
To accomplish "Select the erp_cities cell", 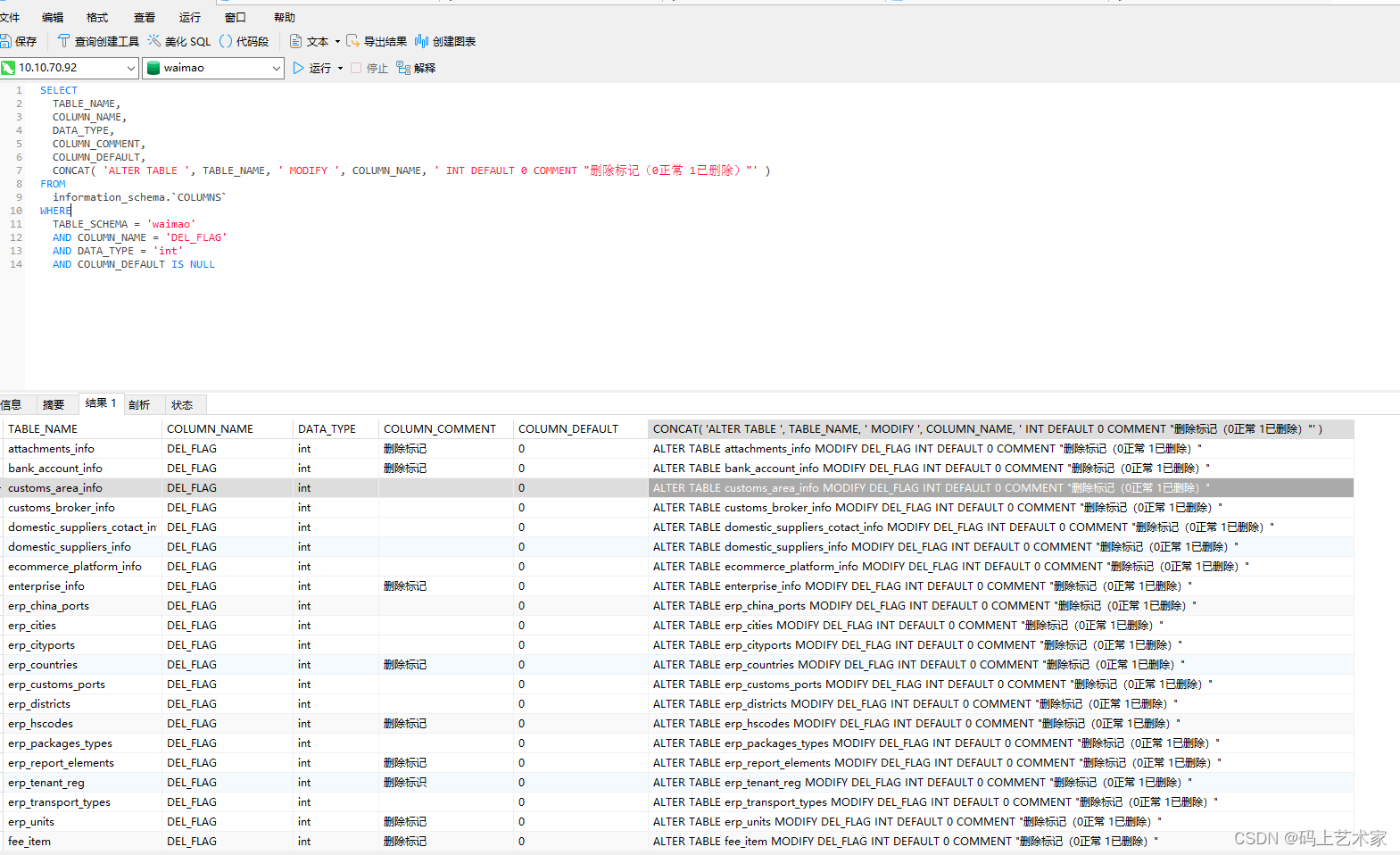I will pyautogui.click(x=82, y=625).
